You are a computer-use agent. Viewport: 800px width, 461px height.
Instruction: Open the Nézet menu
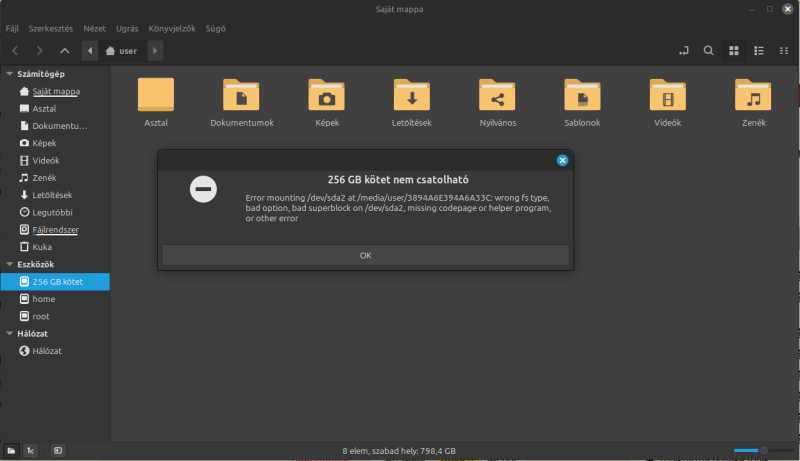tap(94, 29)
